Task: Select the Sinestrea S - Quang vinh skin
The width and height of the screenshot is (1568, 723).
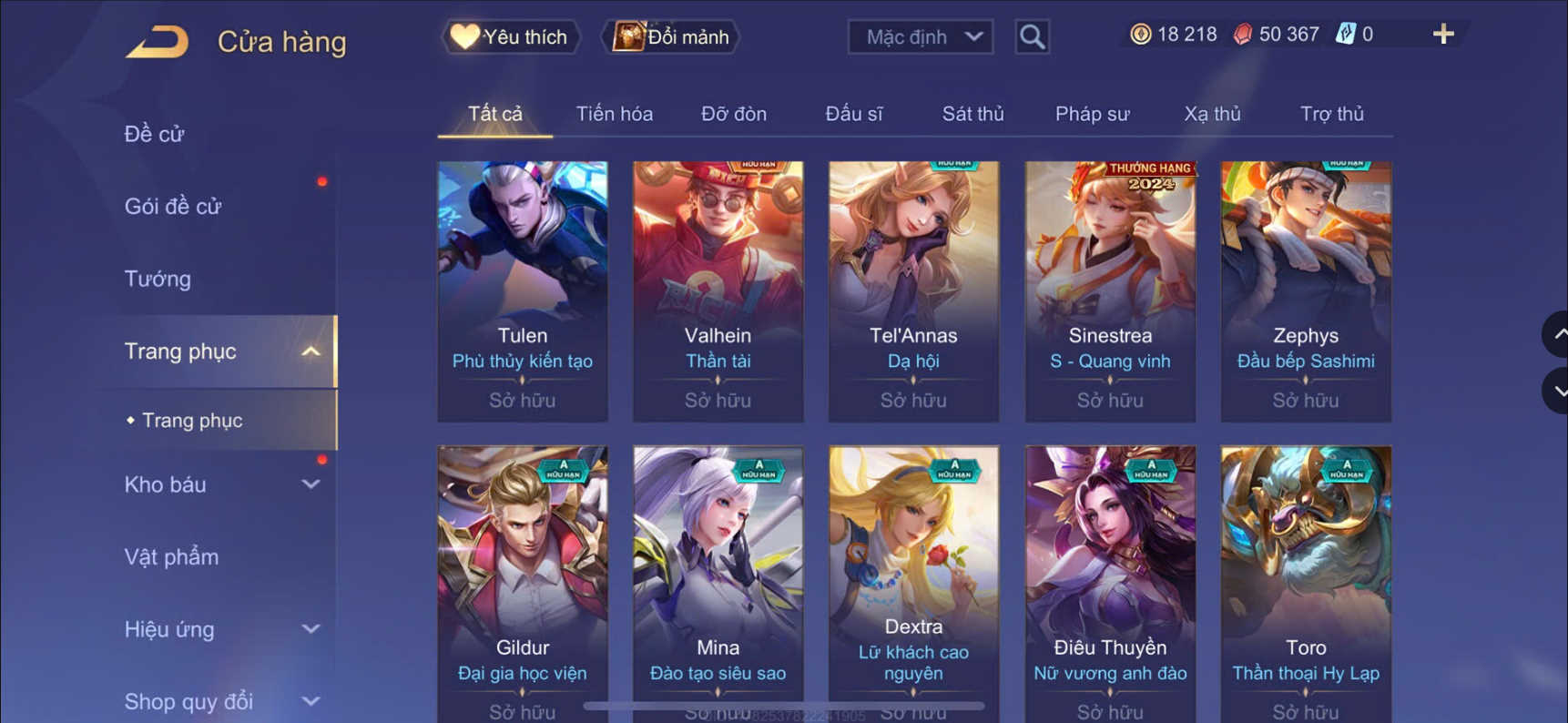Action: coord(1110,291)
